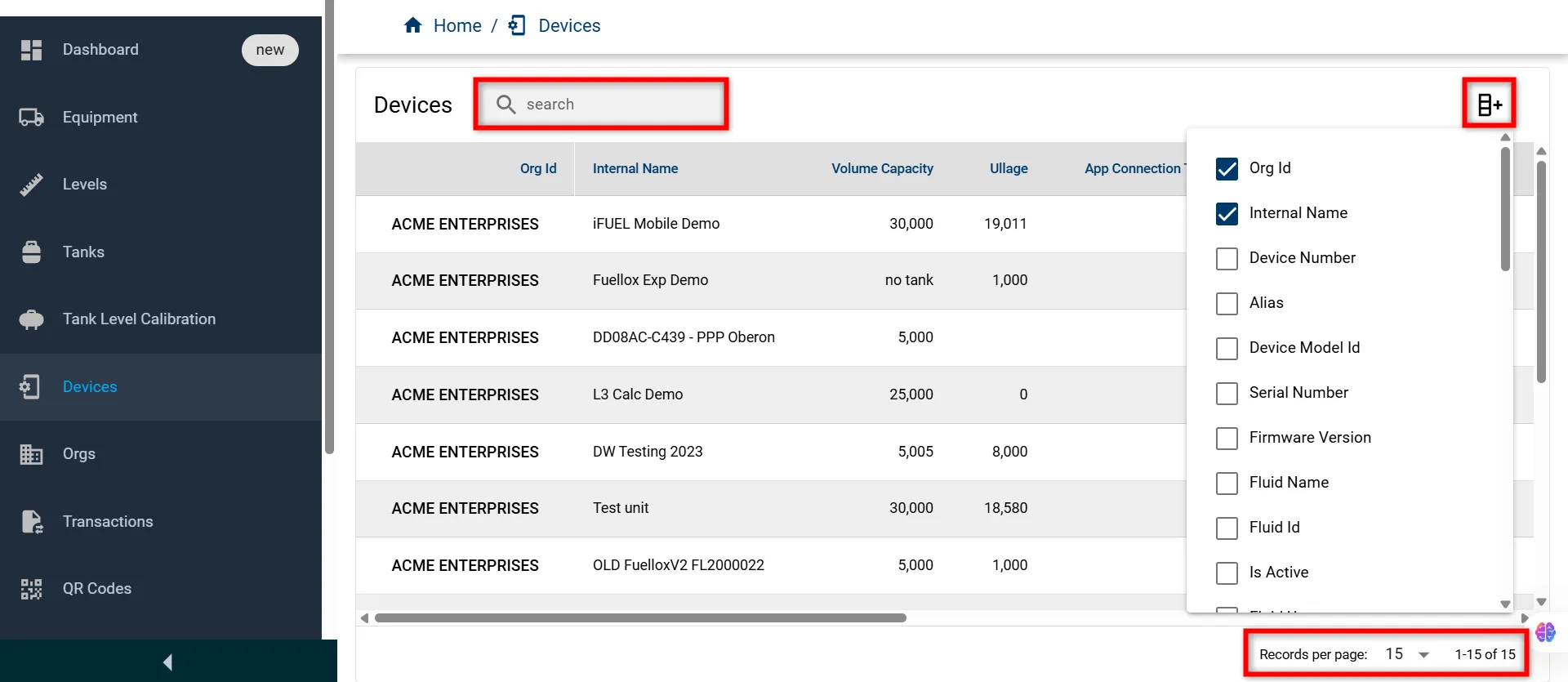Sort by Internal Name column header
Image resolution: width=1568 pixels, height=682 pixels.
pyautogui.click(x=635, y=168)
